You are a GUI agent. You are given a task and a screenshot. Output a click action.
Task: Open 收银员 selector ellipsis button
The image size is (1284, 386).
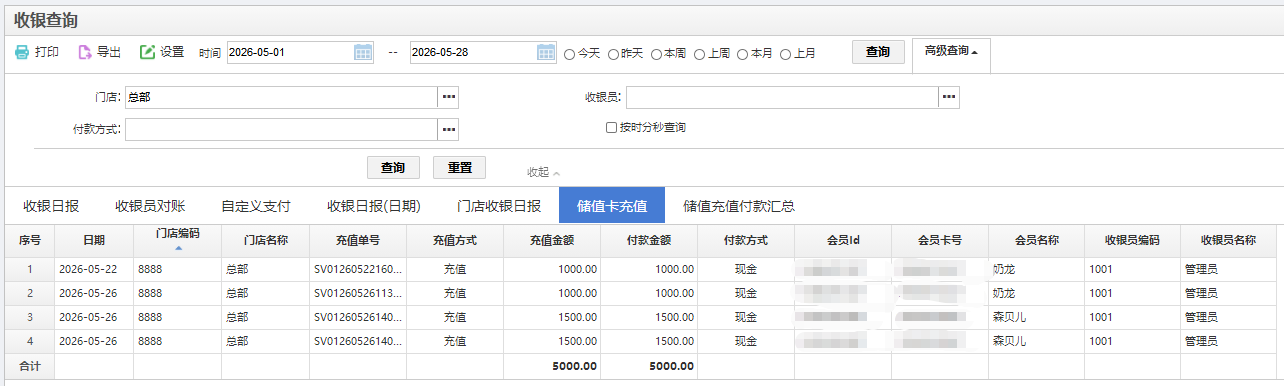(x=949, y=97)
